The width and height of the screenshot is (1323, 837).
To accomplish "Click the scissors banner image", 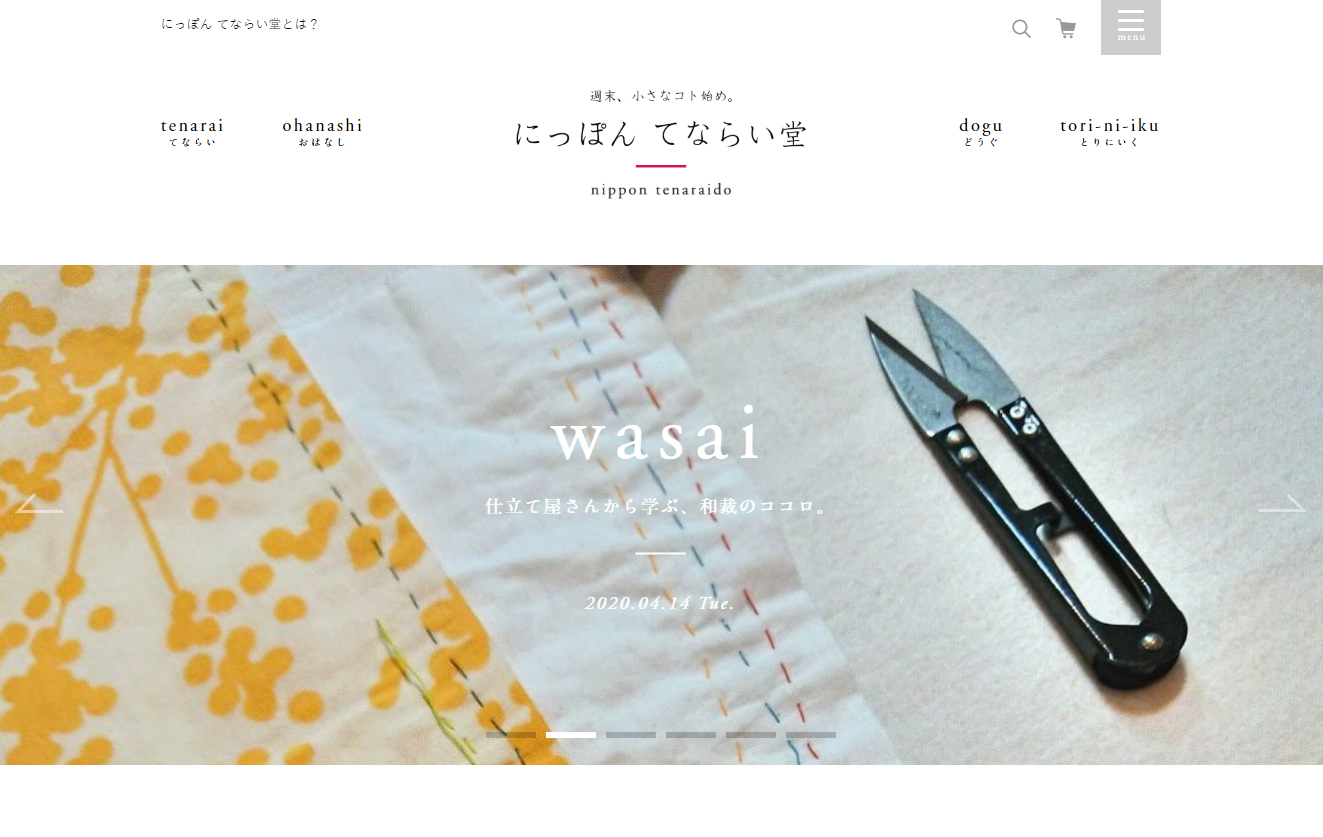I will point(661,515).
